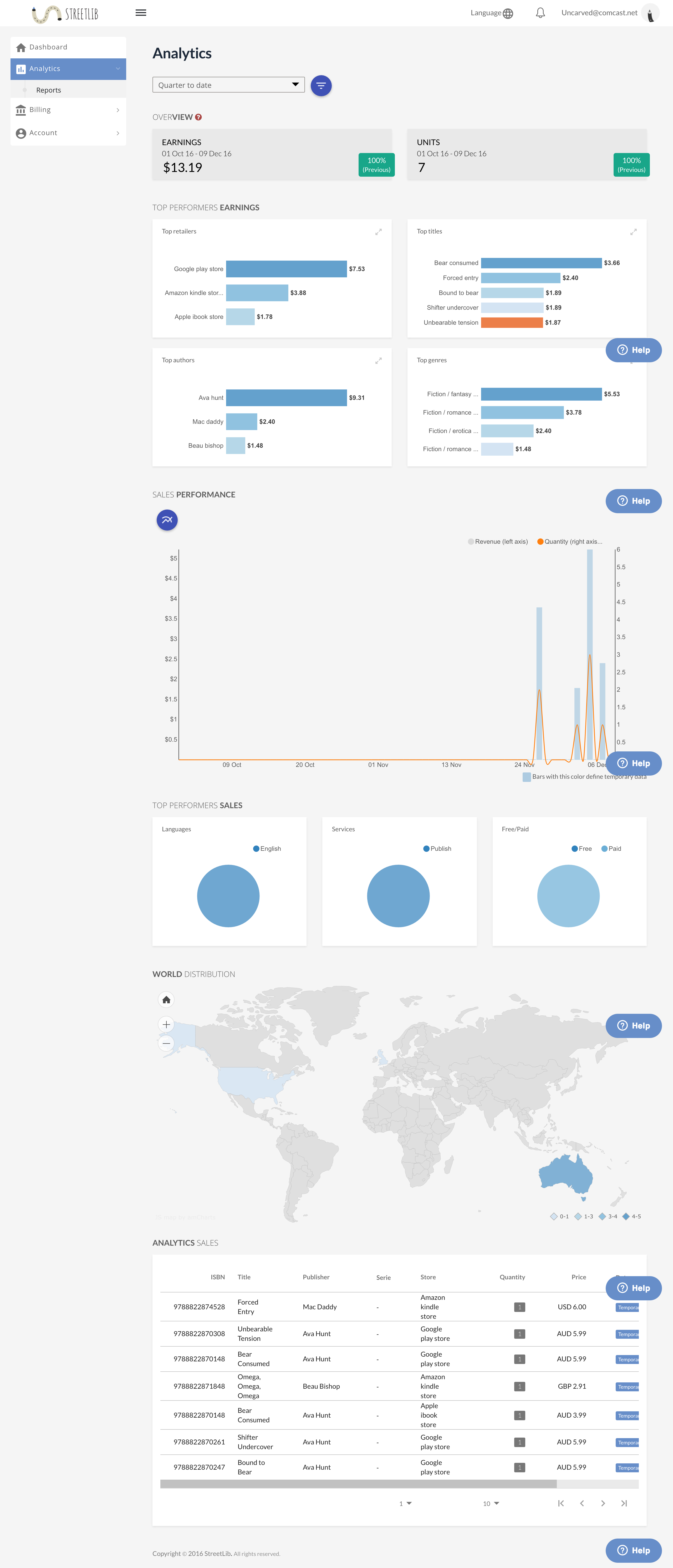This screenshot has height=1568, width=673.
Task: Click the 0-1 map legend diamond
Action: (x=554, y=1216)
